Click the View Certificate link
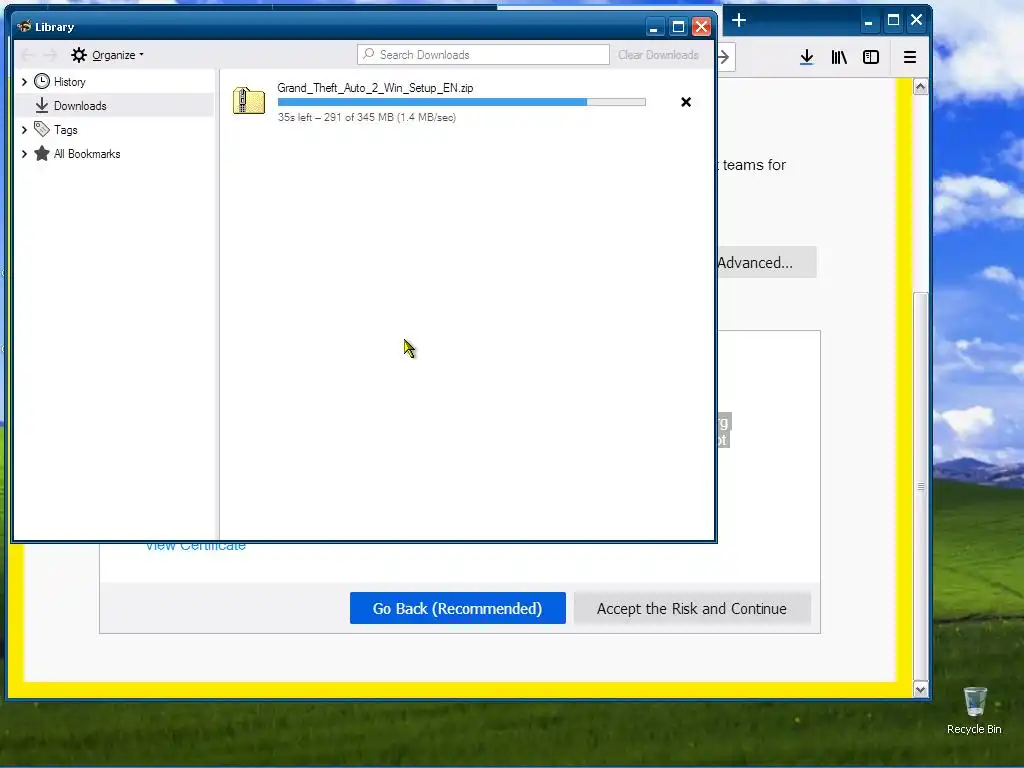1024x768 pixels. (195, 547)
